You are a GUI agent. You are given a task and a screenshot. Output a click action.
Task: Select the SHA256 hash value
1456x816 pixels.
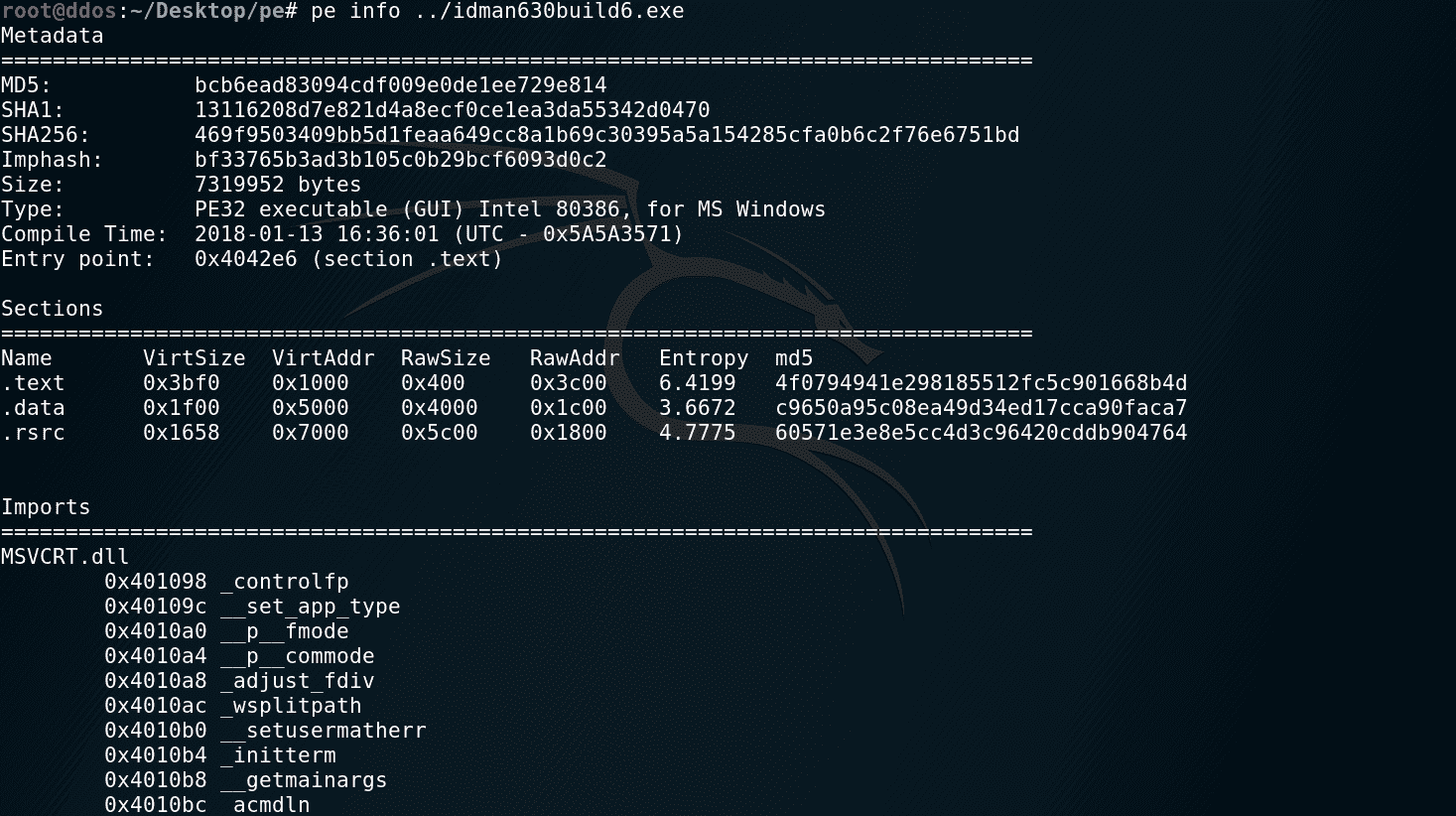[607, 135]
